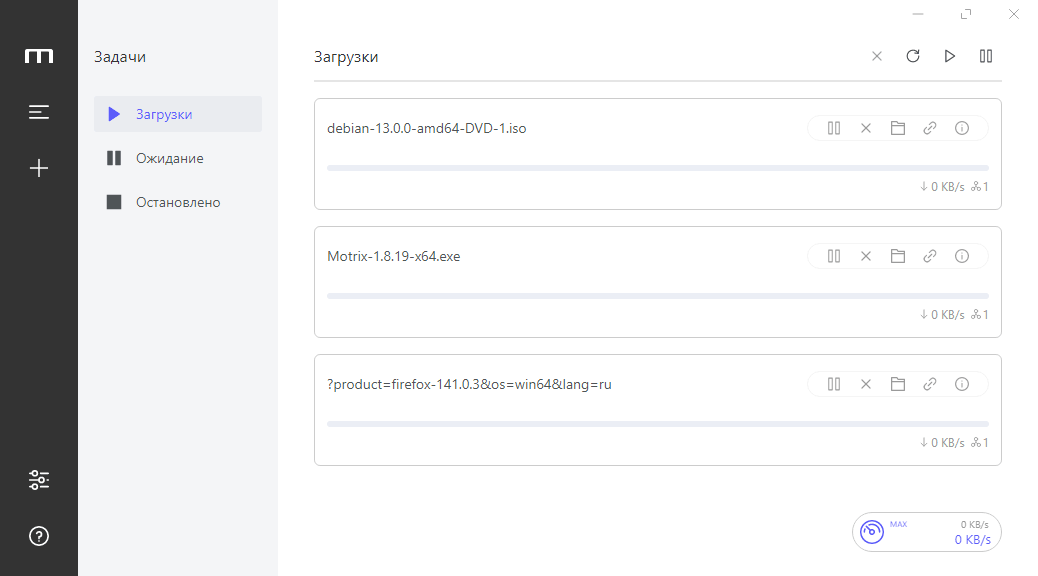Select the debian-13.0.0-amd64-DVD-1.iso file name
This screenshot has height=576, width=1038.
427,128
